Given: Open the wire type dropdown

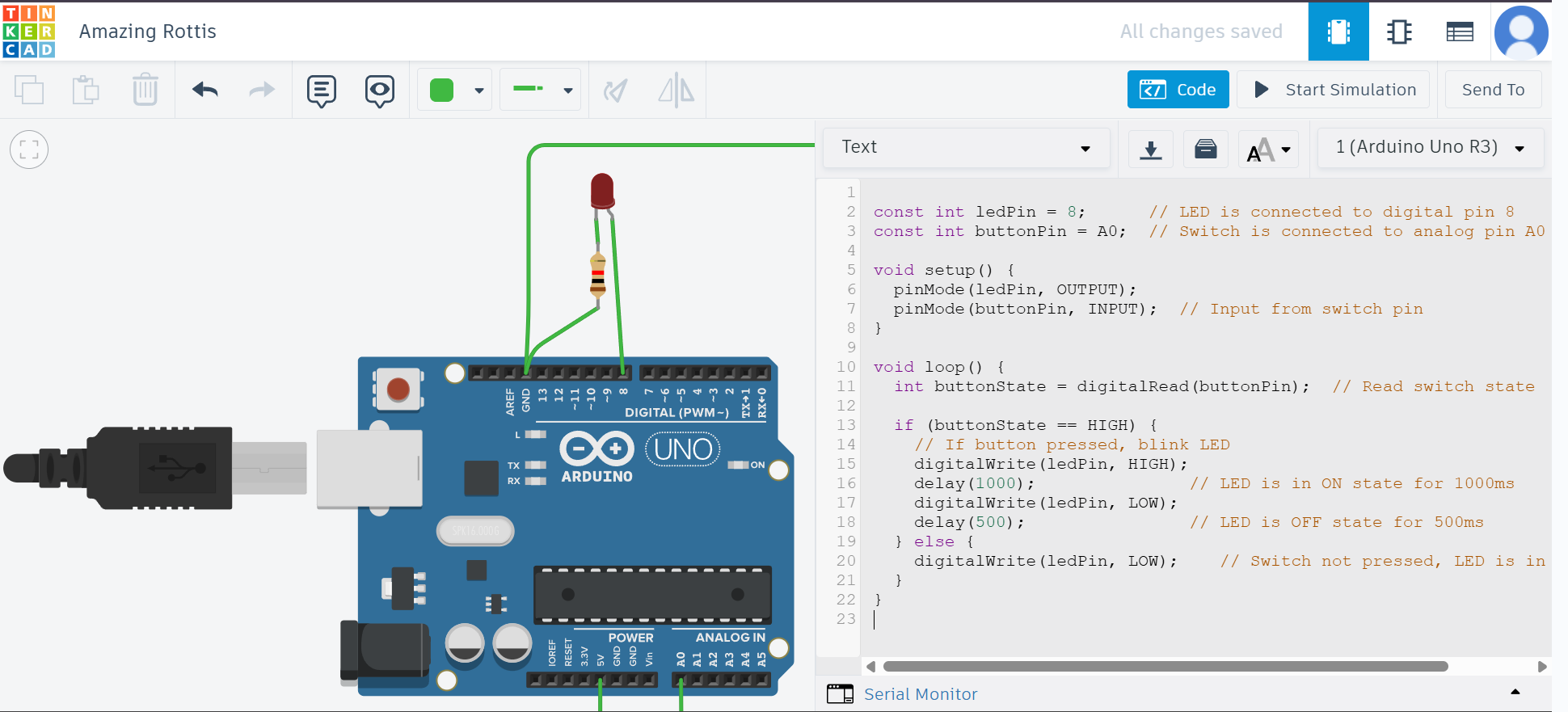Looking at the screenshot, I should pos(540,90).
